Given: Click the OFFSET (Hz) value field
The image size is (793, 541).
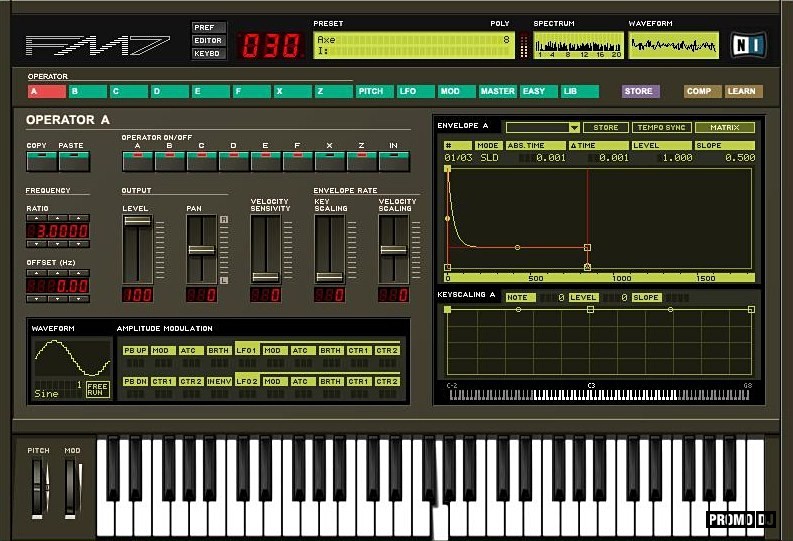Looking at the screenshot, I should click(x=58, y=286).
